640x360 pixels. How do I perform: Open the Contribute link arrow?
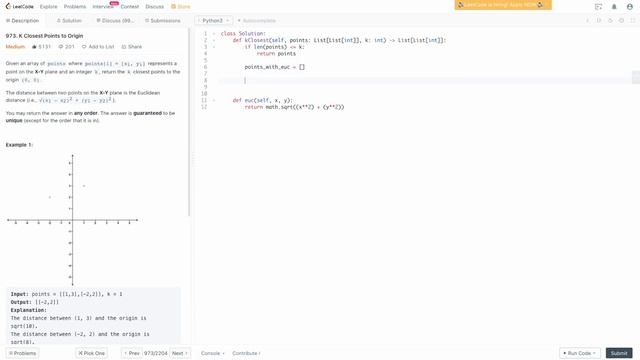click(260, 353)
